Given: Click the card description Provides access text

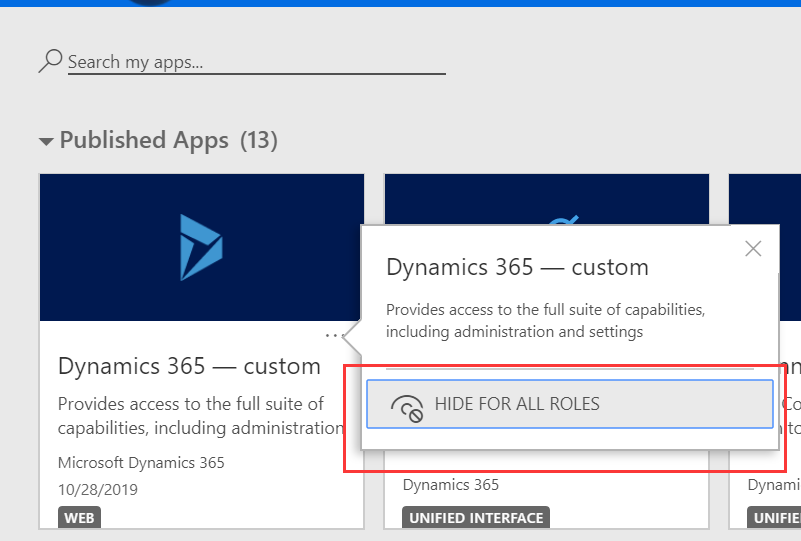Looking at the screenshot, I should pyautogui.click(x=200, y=416).
